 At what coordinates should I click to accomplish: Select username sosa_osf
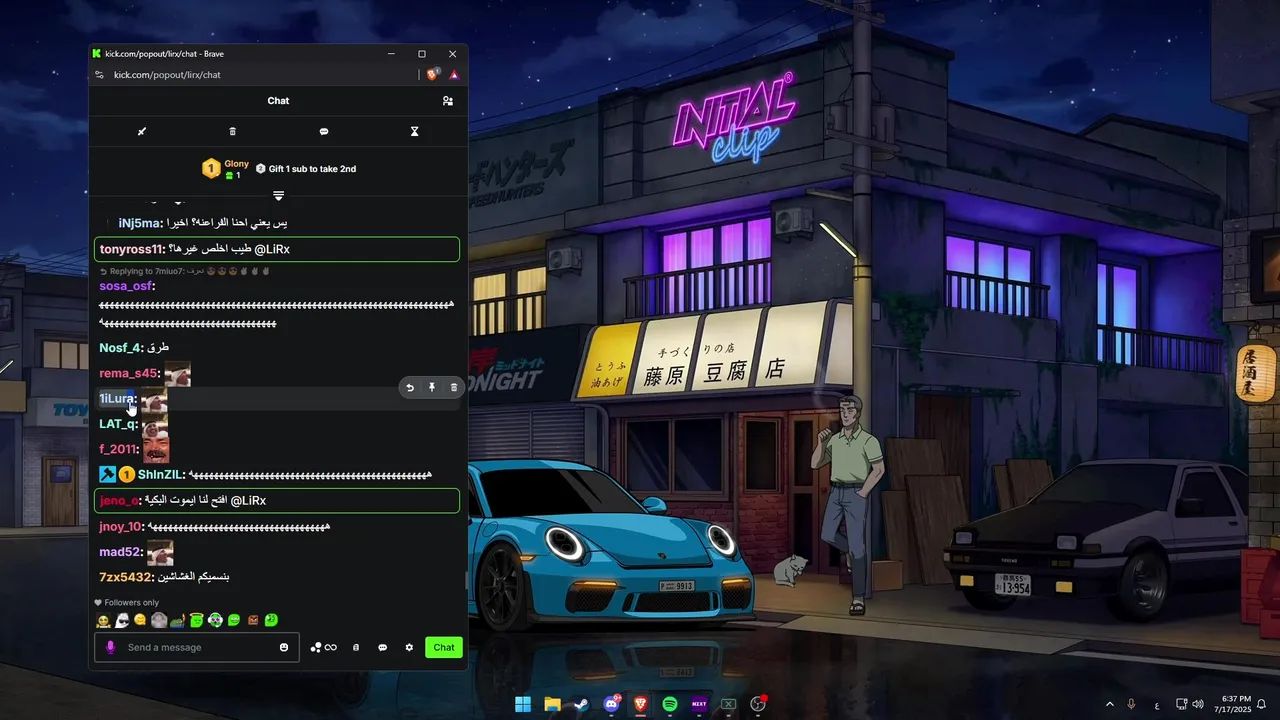[126, 286]
